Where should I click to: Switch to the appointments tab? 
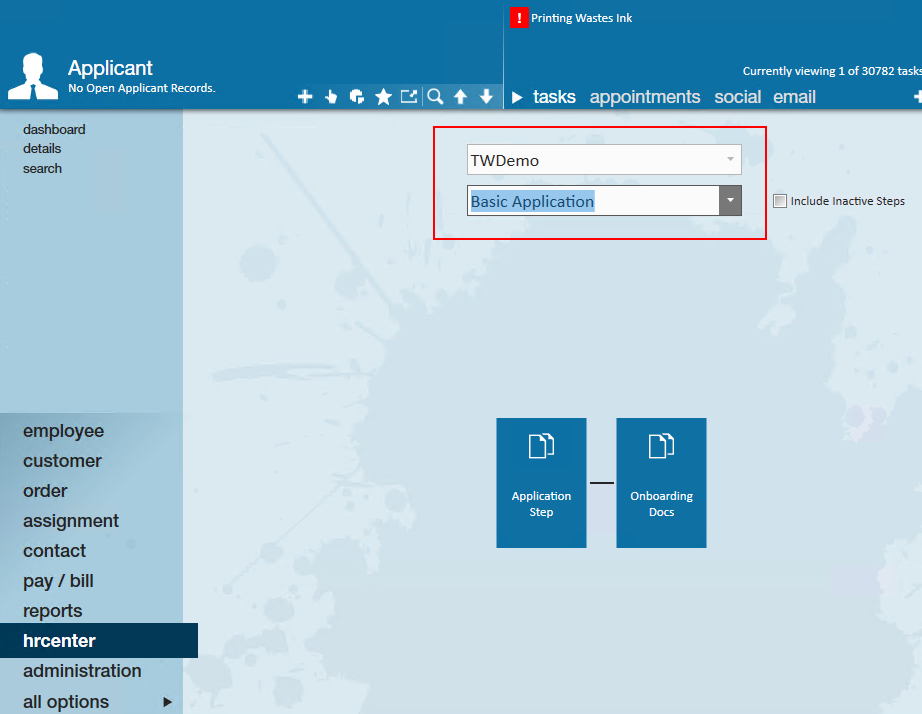[644, 97]
